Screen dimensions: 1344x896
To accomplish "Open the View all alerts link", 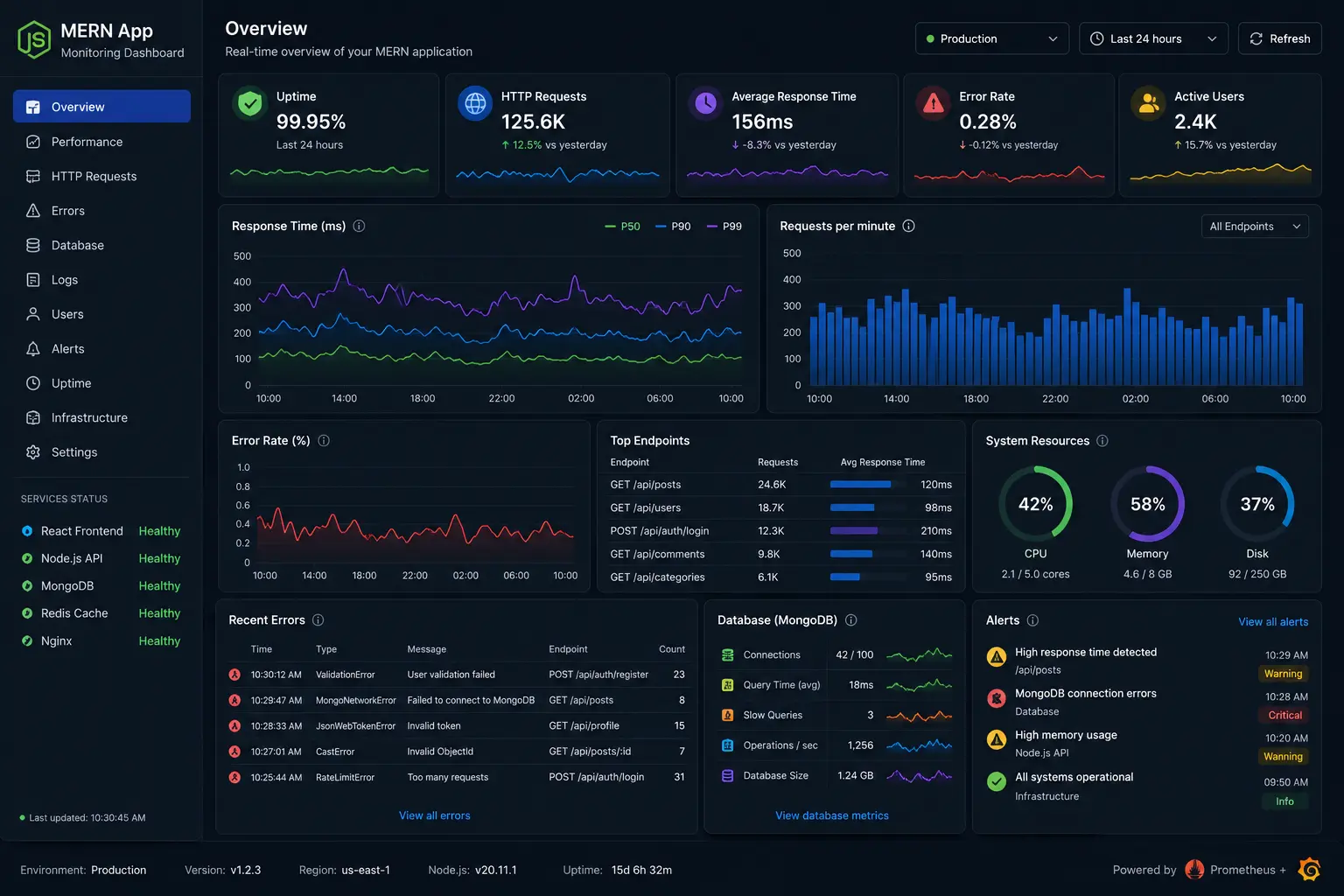I will pyautogui.click(x=1273, y=622).
